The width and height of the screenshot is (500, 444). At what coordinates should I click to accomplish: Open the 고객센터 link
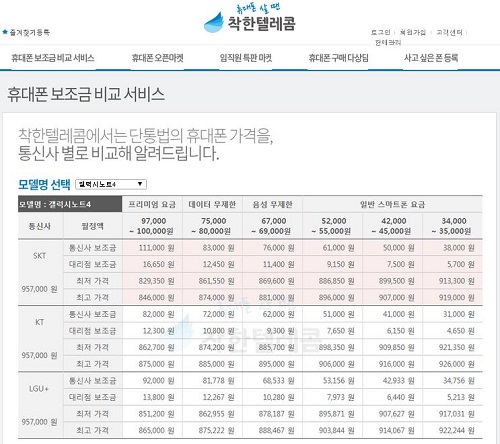click(x=449, y=32)
